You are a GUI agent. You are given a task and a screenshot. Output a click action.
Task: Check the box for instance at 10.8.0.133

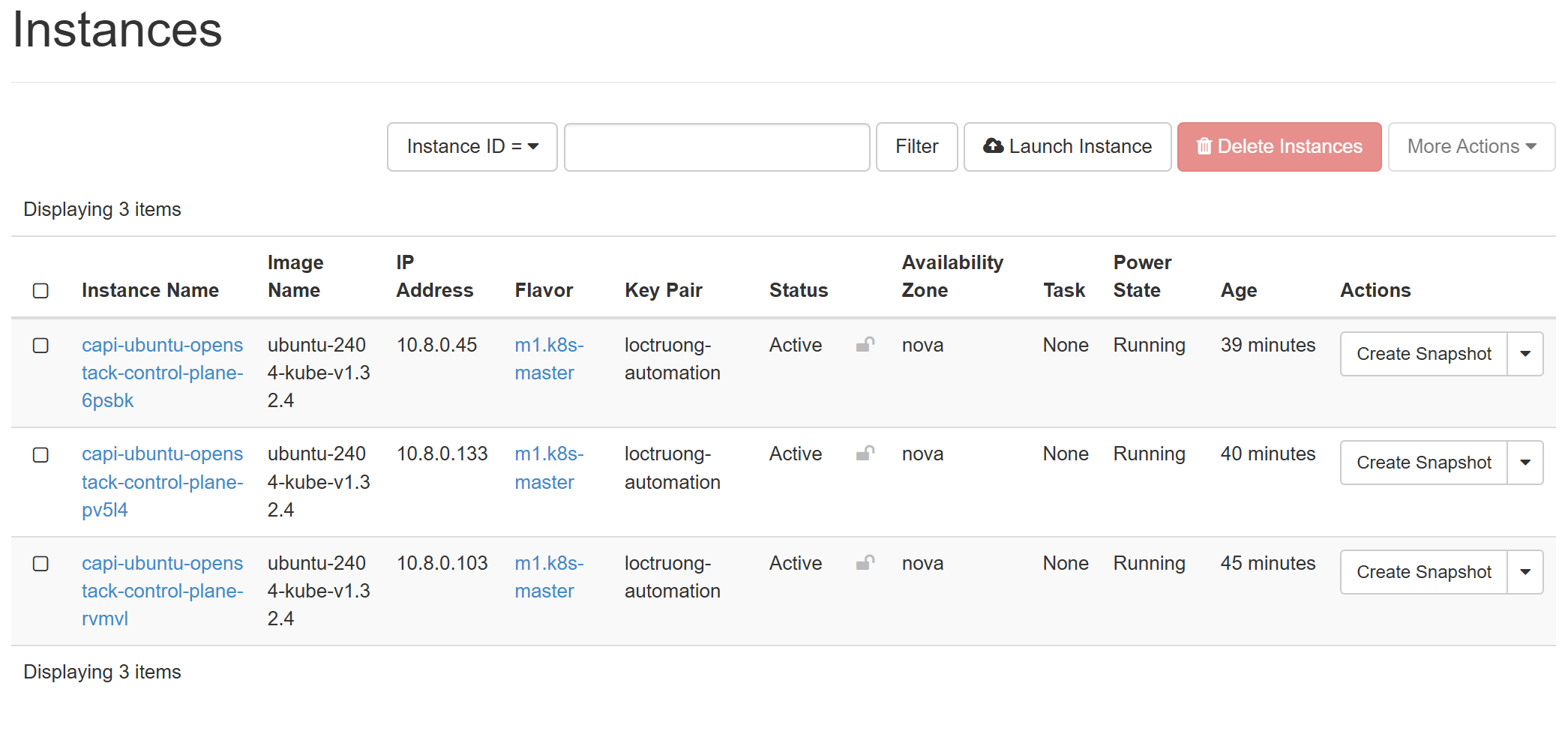41,455
